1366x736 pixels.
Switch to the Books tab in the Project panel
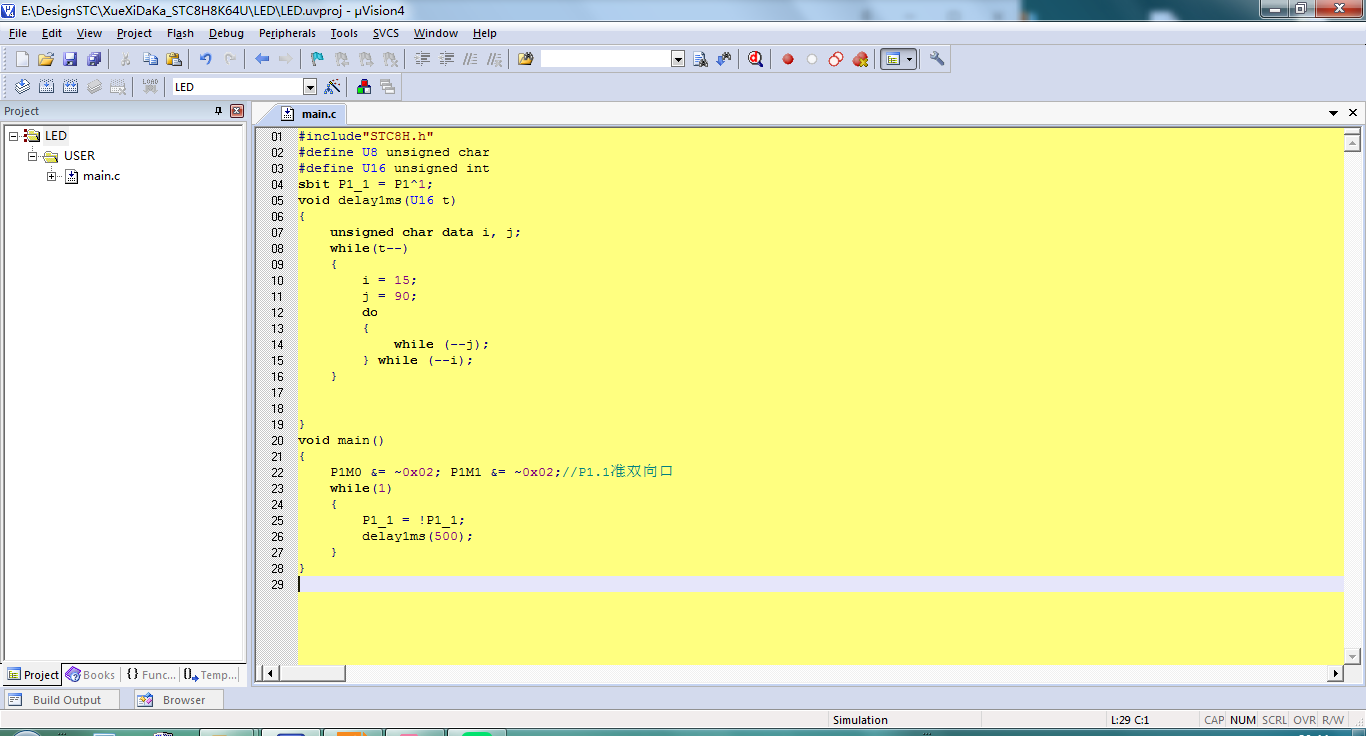(90, 675)
